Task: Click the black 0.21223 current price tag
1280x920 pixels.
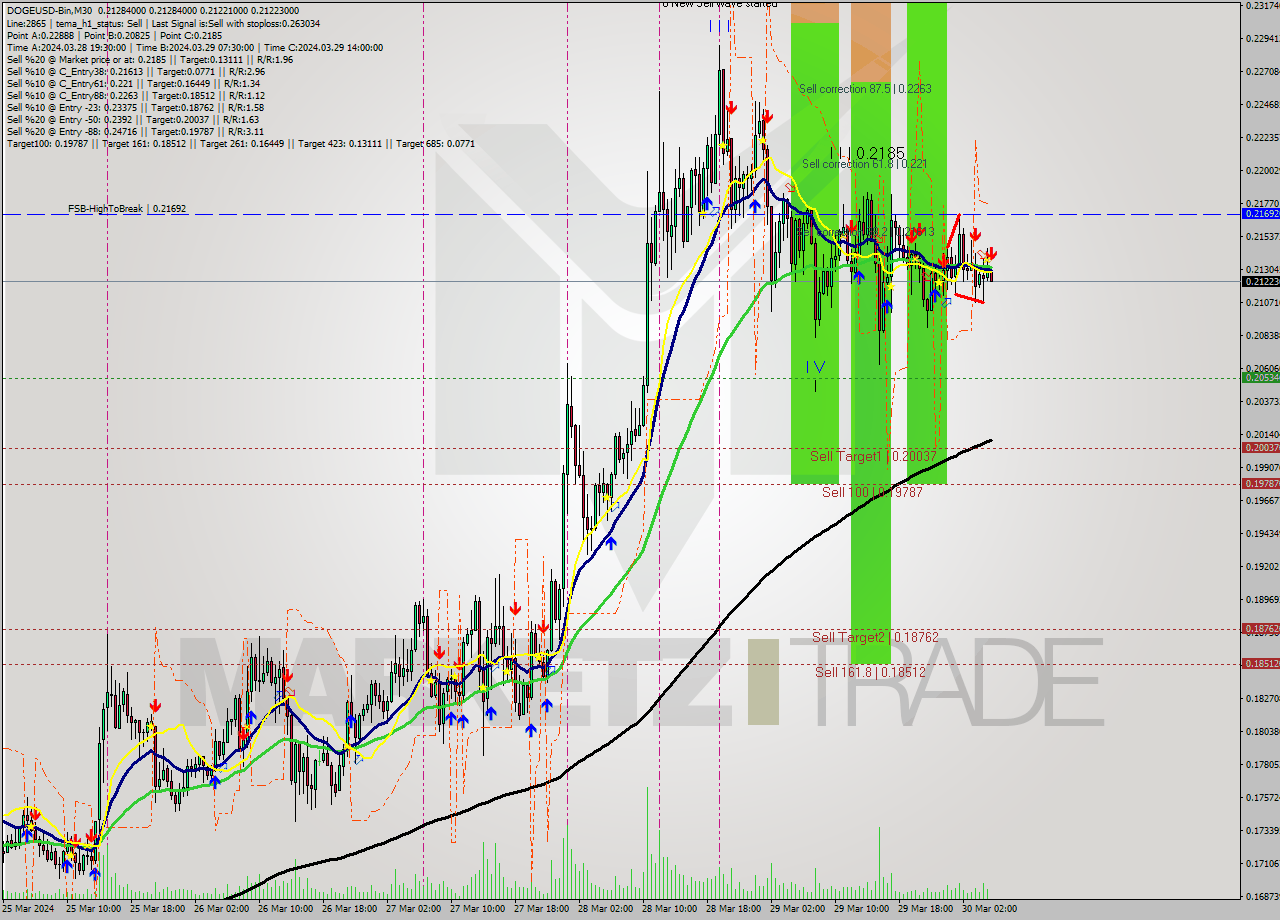Action: point(1260,281)
